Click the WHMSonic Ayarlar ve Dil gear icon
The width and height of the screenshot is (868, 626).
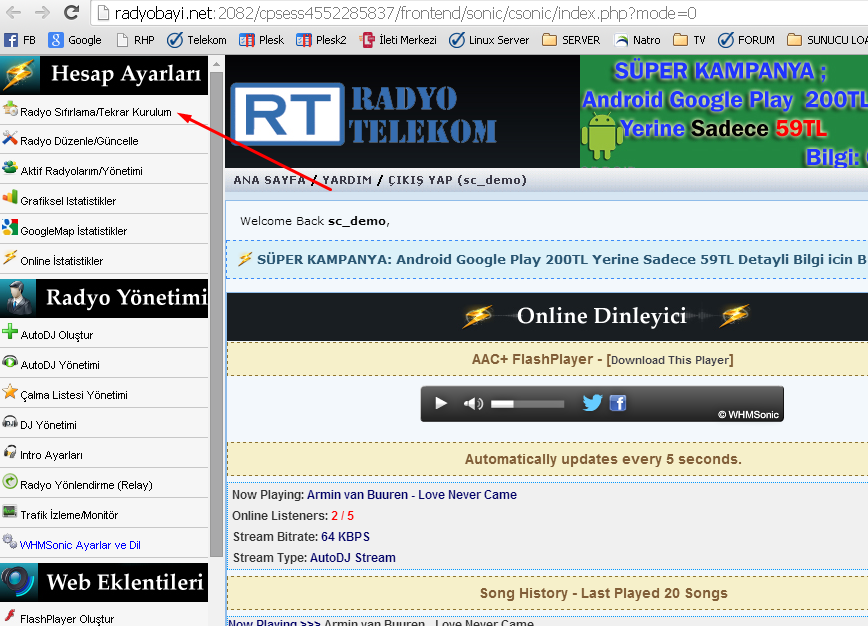(10, 541)
